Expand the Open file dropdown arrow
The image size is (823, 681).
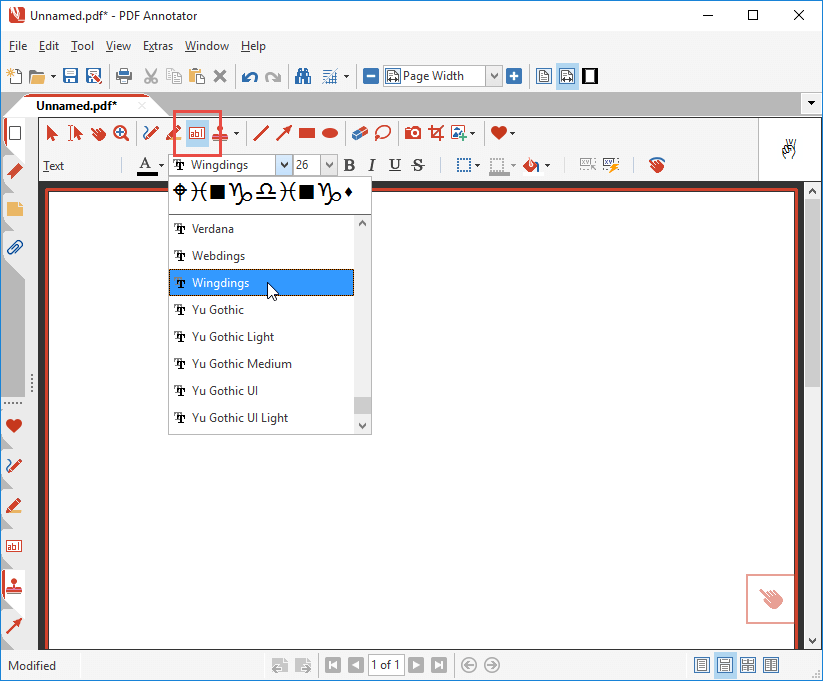pos(53,77)
